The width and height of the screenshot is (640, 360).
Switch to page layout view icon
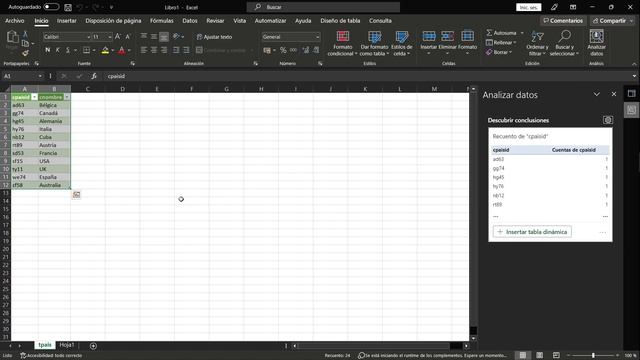point(539,356)
